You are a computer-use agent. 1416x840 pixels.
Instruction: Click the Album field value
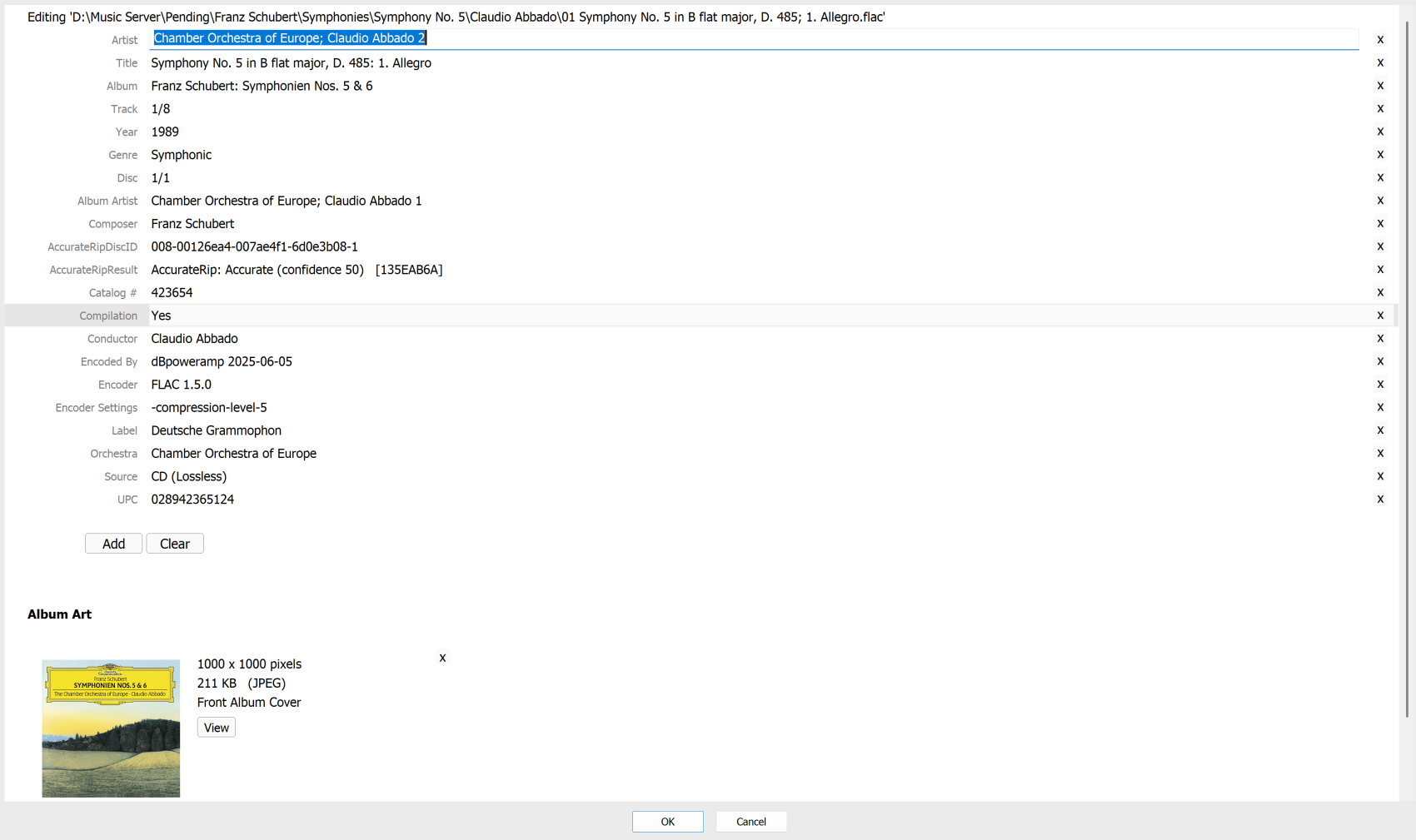[262, 86]
